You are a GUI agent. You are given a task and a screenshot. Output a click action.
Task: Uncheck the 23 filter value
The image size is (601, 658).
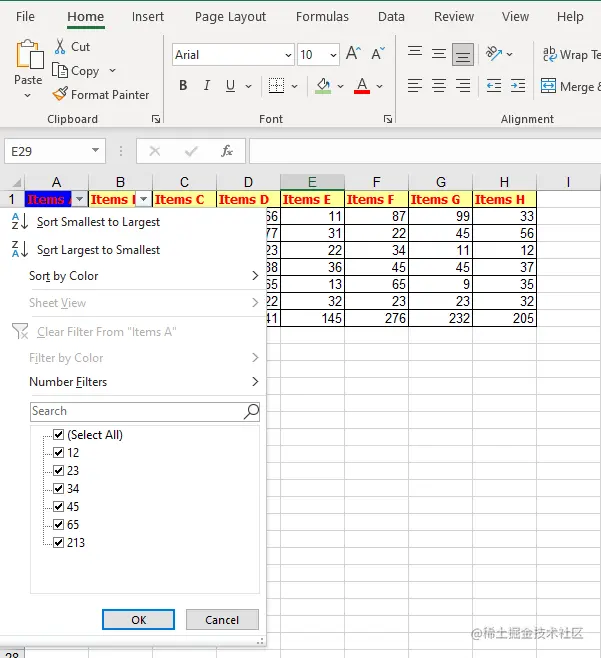pyautogui.click(x=58, y=470)
